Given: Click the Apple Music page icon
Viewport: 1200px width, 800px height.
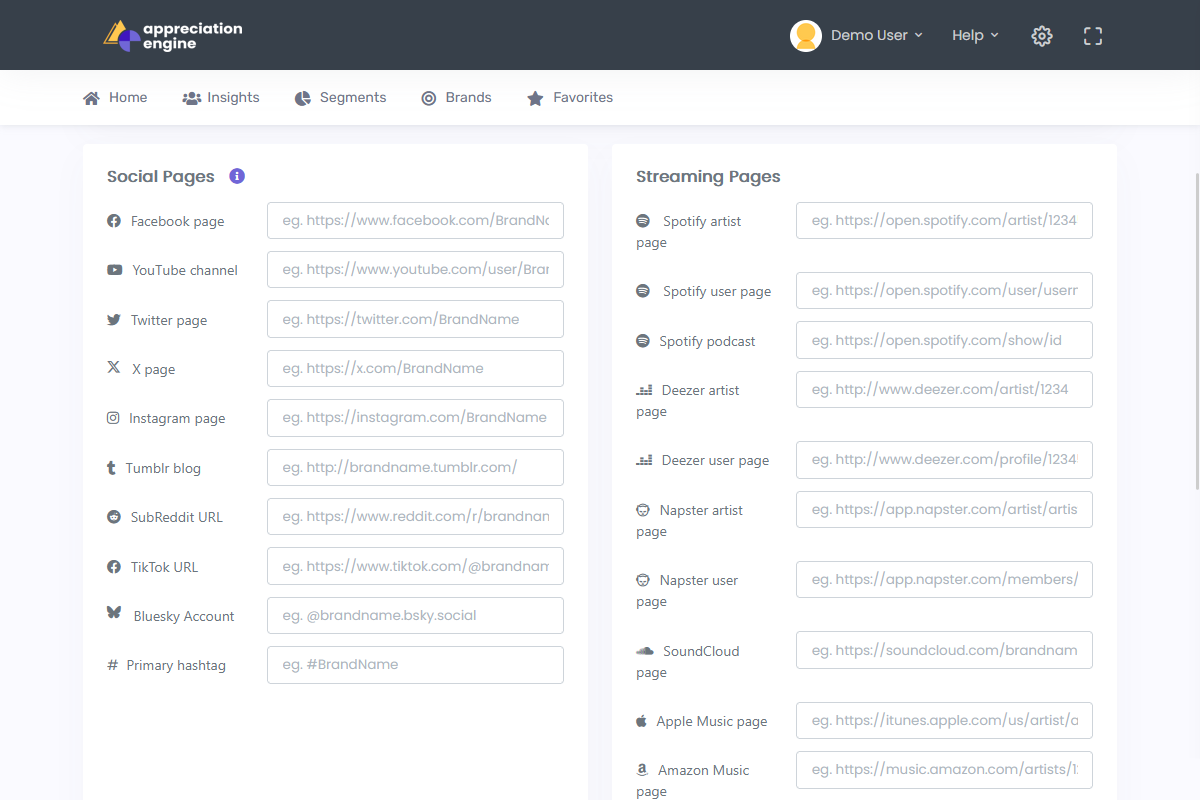Looking at the screenshot, I should [641, 720].
